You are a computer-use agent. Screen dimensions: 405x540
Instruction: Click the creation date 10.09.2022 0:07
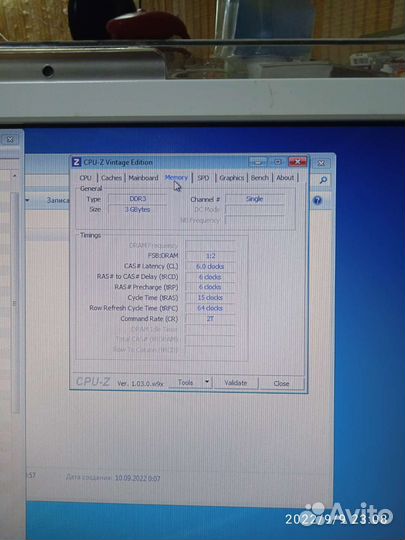pos(137,478)
